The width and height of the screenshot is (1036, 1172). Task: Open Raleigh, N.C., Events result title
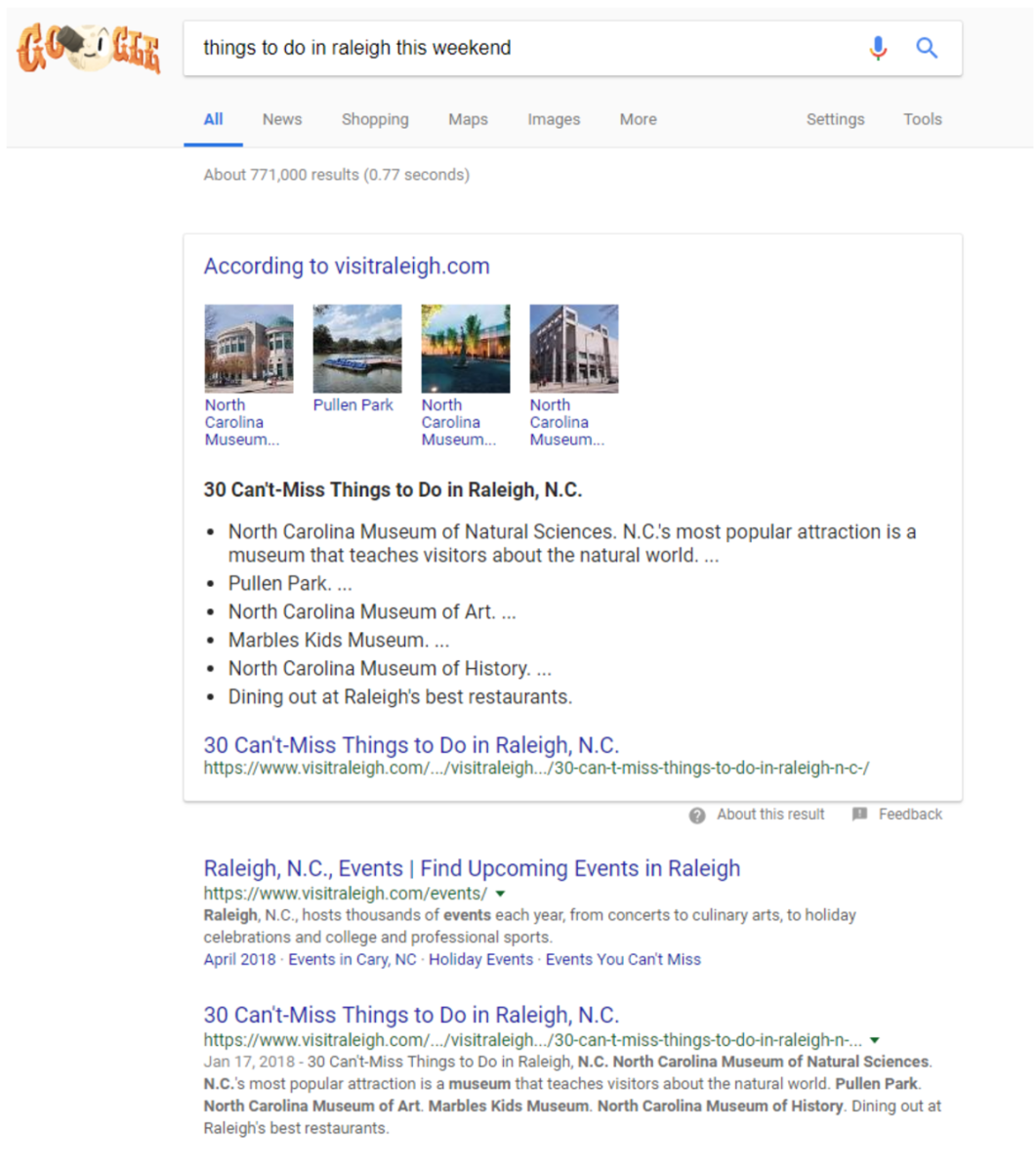472,868
